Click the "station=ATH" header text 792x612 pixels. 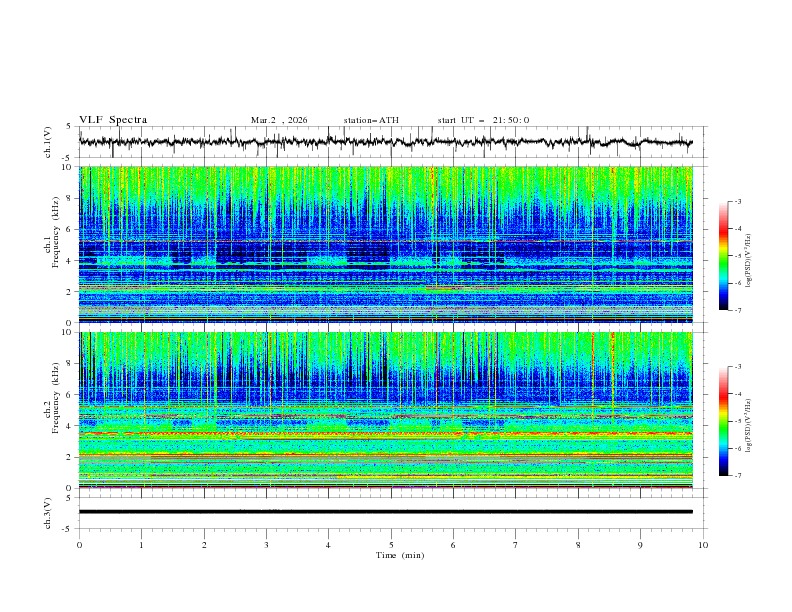[x=371, y=120]
